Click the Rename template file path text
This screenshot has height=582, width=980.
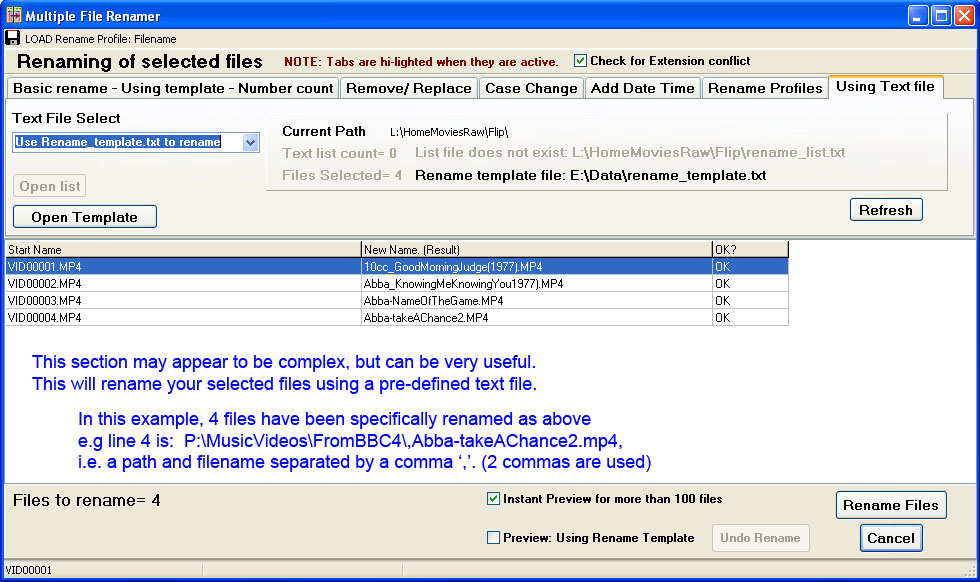pyautogui.click(x=591, y=176)
